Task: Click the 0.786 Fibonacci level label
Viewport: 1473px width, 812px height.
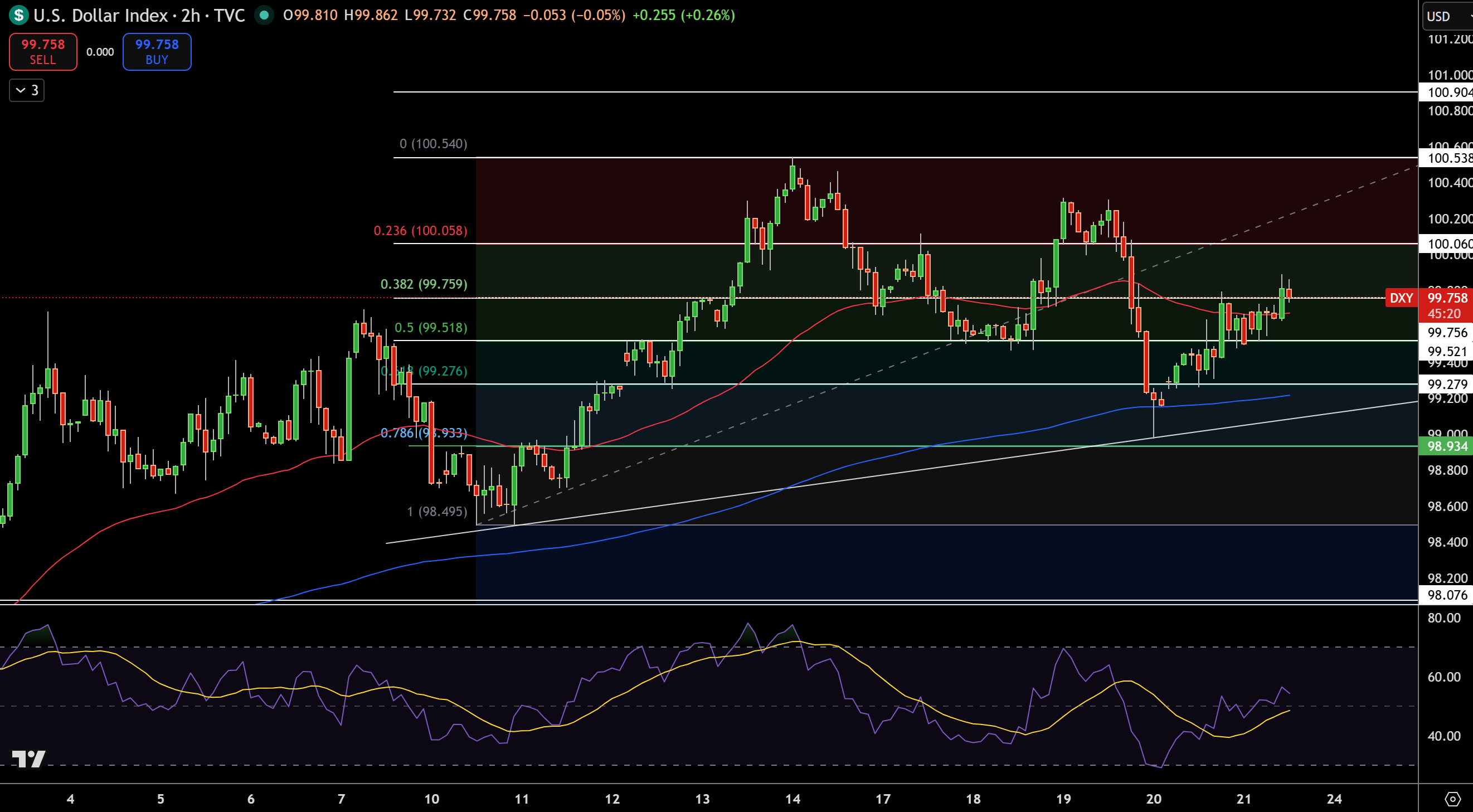Action: click(424, 433)
